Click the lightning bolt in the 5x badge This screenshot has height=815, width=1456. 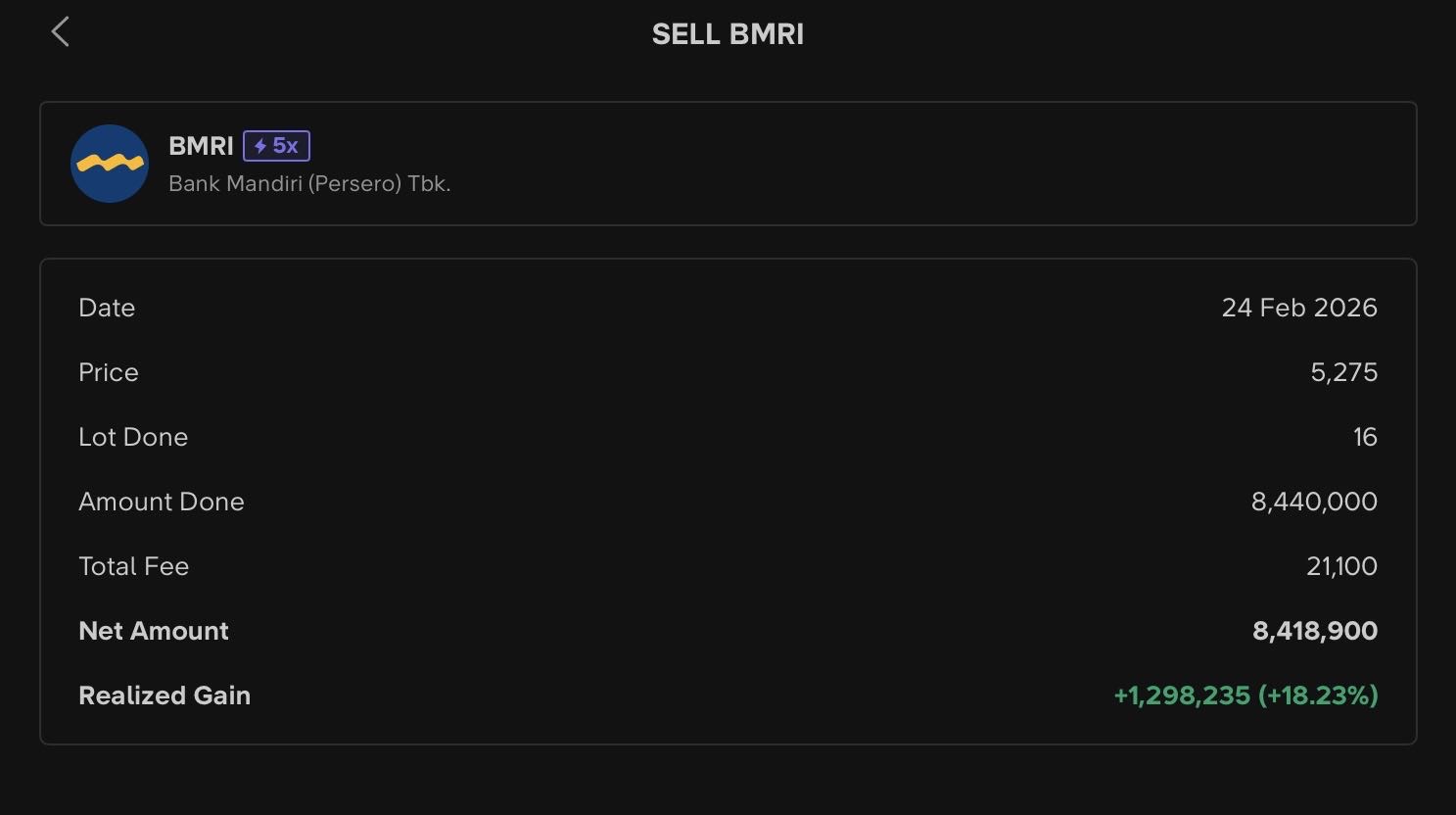[260, 146]
